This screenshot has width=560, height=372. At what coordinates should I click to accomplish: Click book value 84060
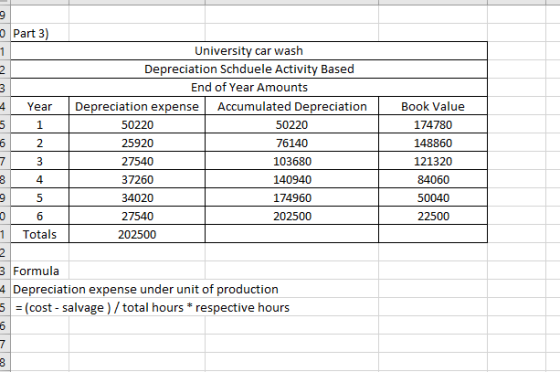[x=433, y=179]
